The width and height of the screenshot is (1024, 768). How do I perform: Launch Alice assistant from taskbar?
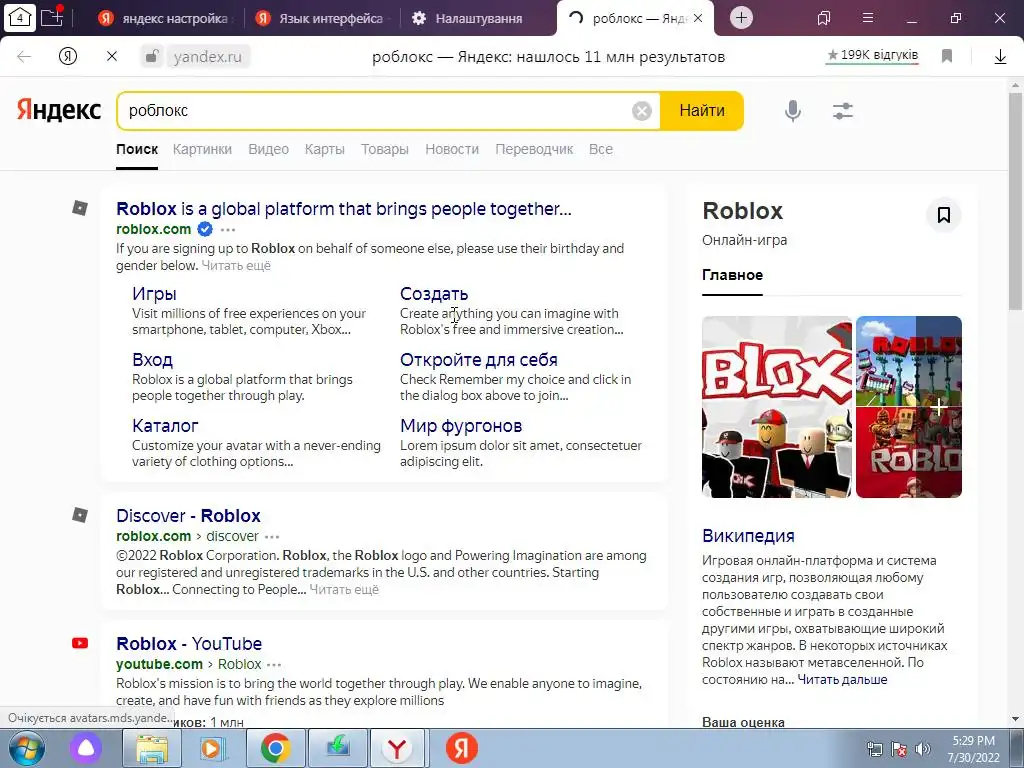click(x=86, y=748)
